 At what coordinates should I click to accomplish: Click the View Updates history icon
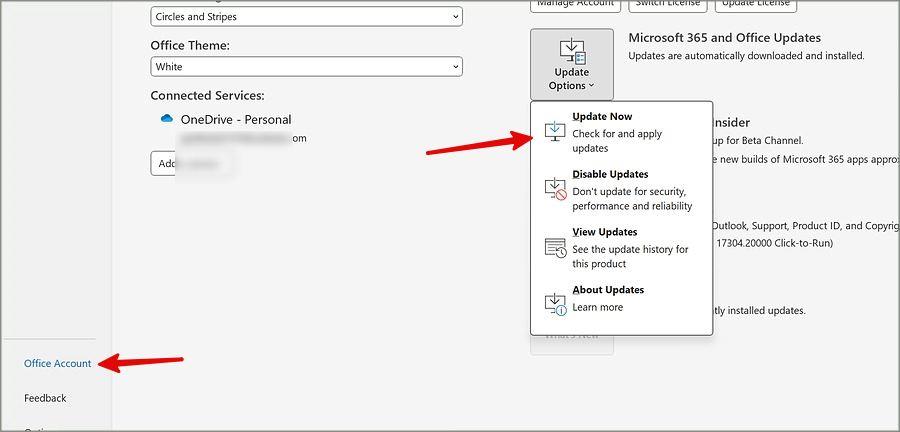555,247
